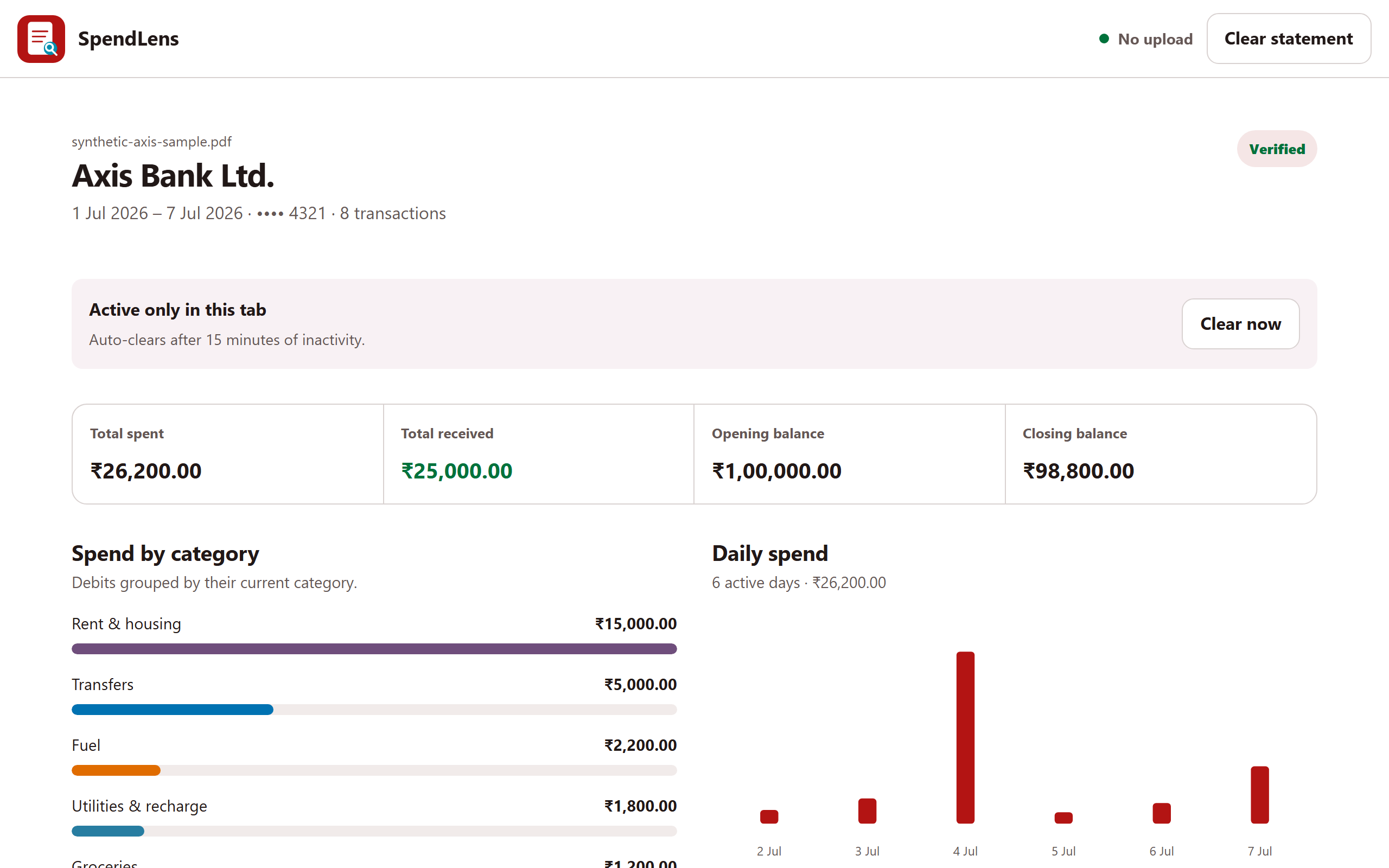Image resolution: width=1389 pixels, height=868 pixels.
Task: Click the ₹15,000.00 rent amount
Action: pyautogui.click(x=635, y=624)
